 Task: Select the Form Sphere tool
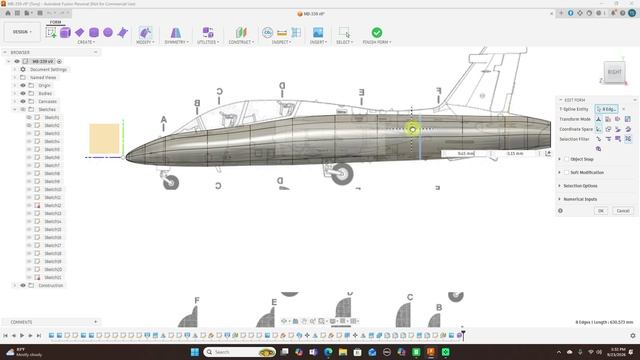coord(108,33)
